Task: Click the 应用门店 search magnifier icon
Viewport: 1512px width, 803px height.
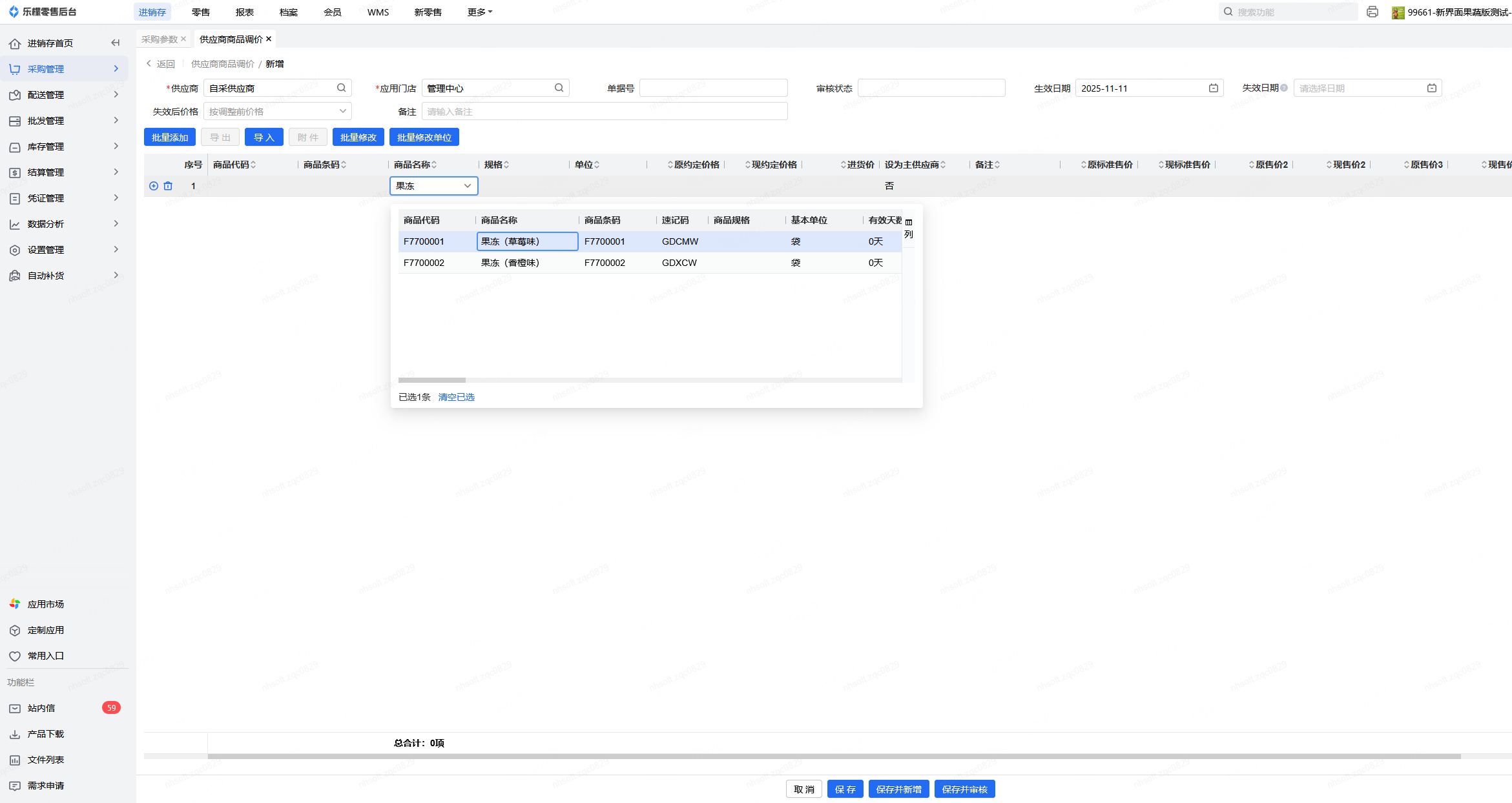Action: point(559,88)
